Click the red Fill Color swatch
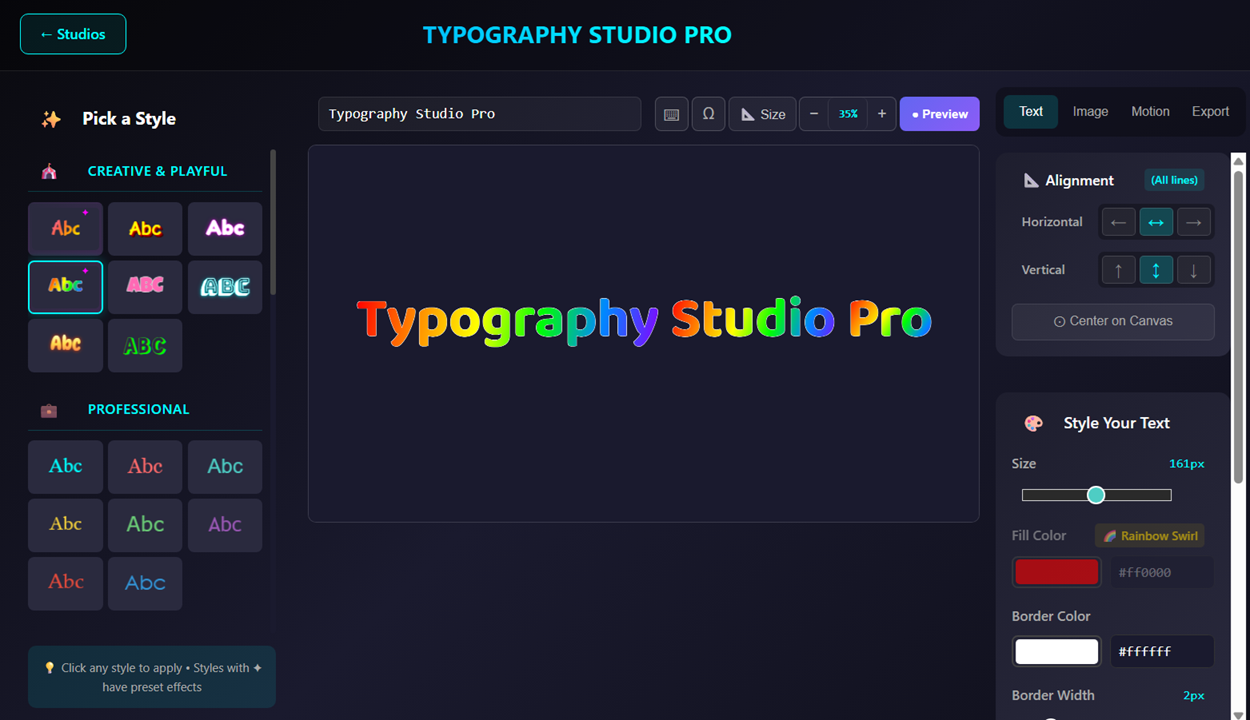 (1056, 572)
